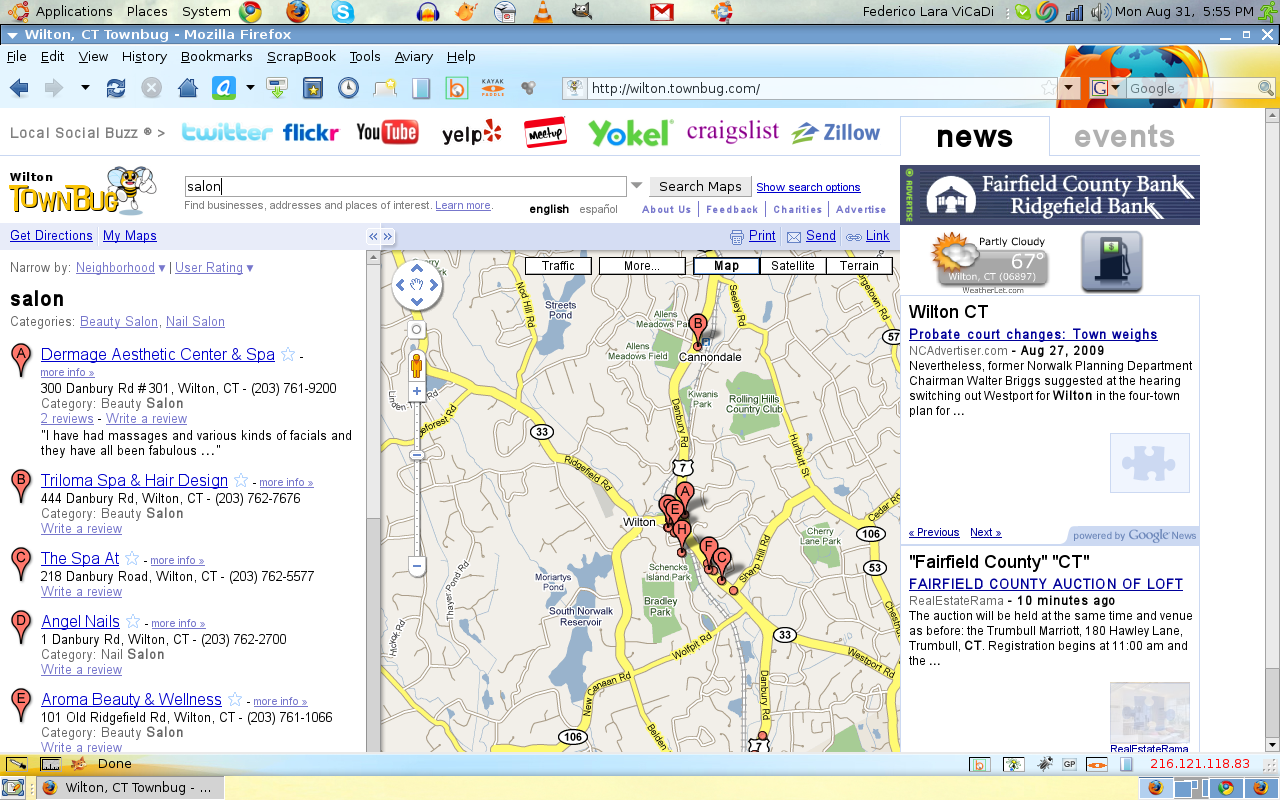Open VLC cone icon in top panel

click(543, 12)
